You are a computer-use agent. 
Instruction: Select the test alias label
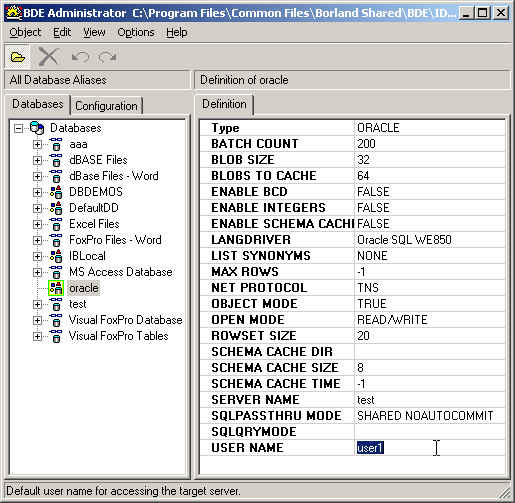(78, 304)
